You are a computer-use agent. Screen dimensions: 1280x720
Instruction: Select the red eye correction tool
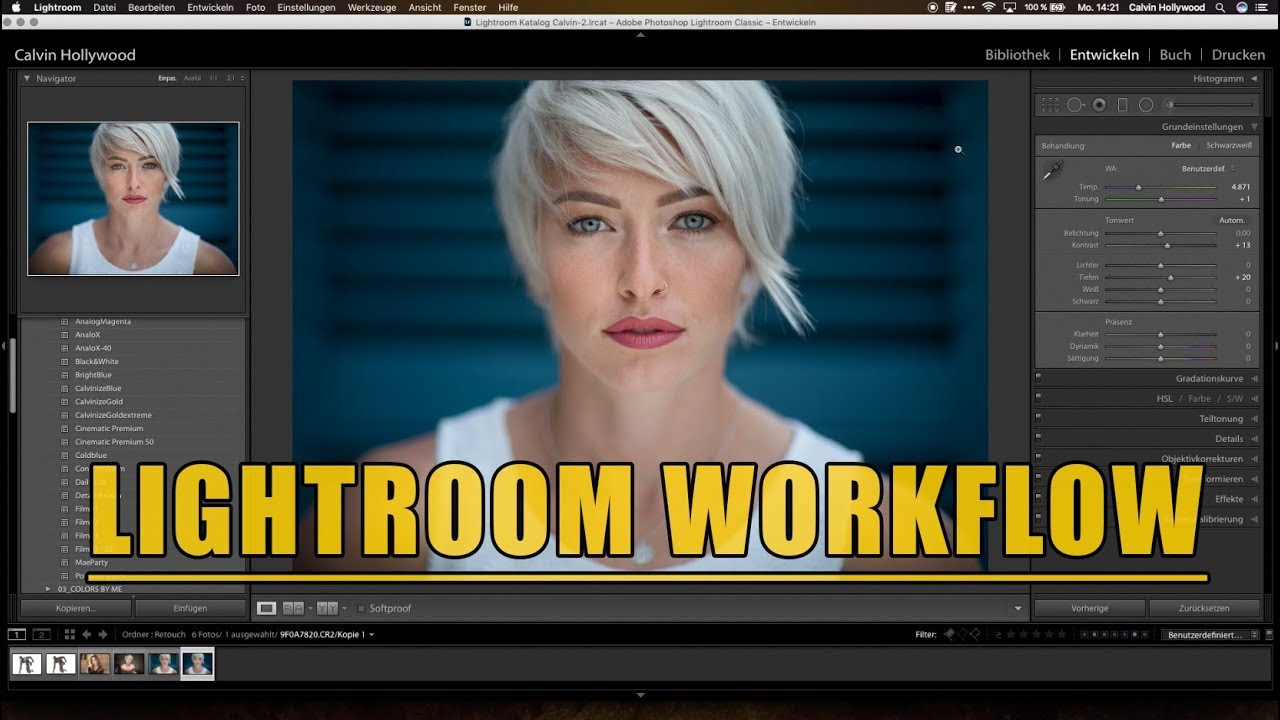click(x=1099, y=104)
